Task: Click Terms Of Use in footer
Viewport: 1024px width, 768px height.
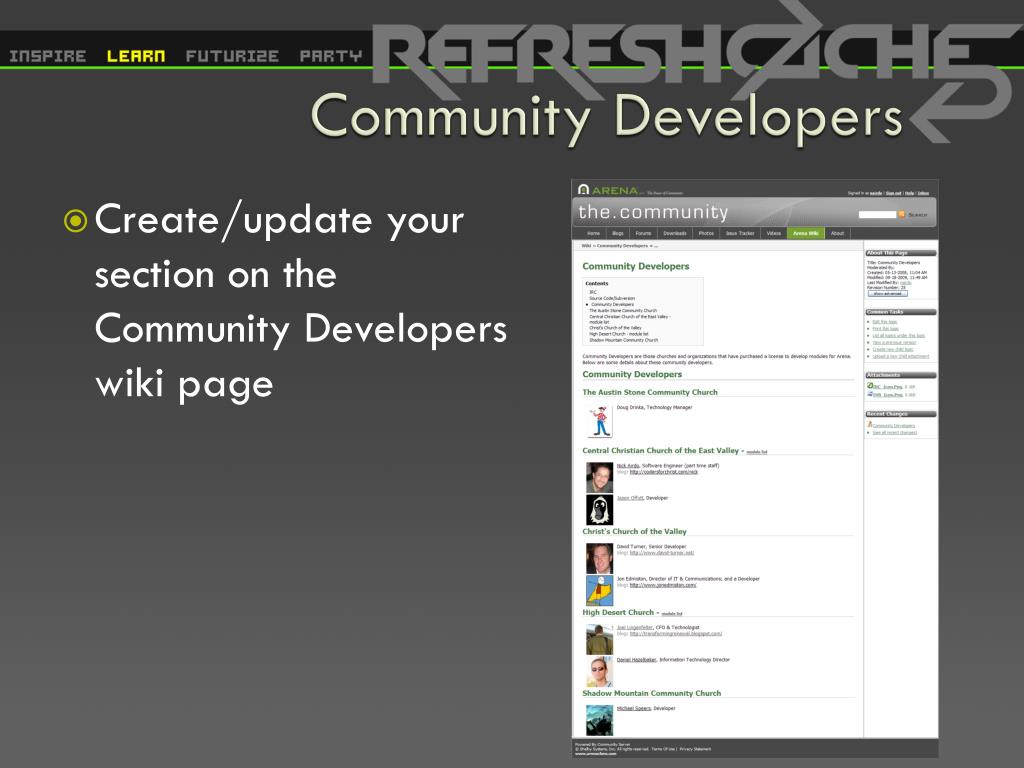Action: [663, 749]
